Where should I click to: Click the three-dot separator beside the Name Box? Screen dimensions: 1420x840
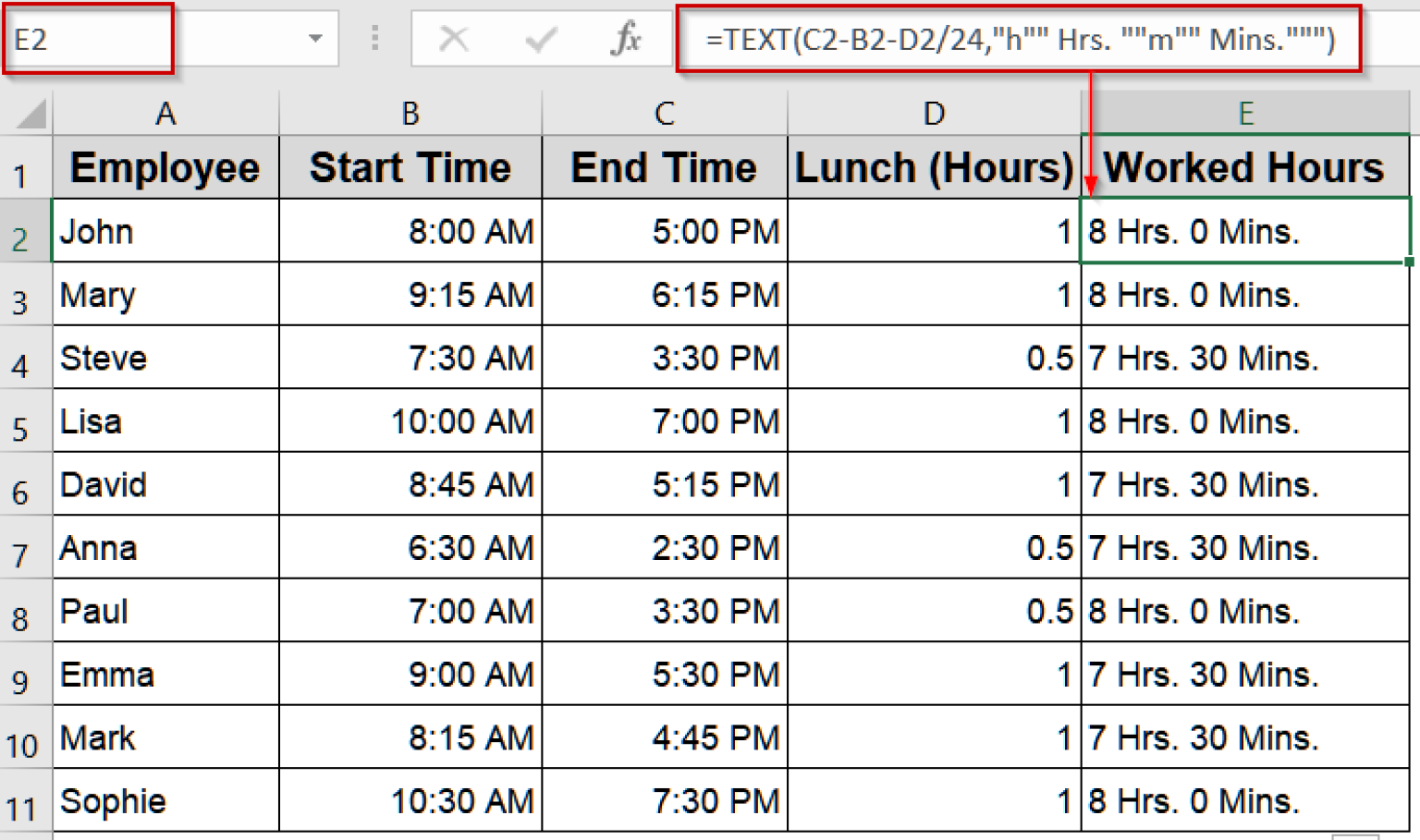click(x=376, y=39)
